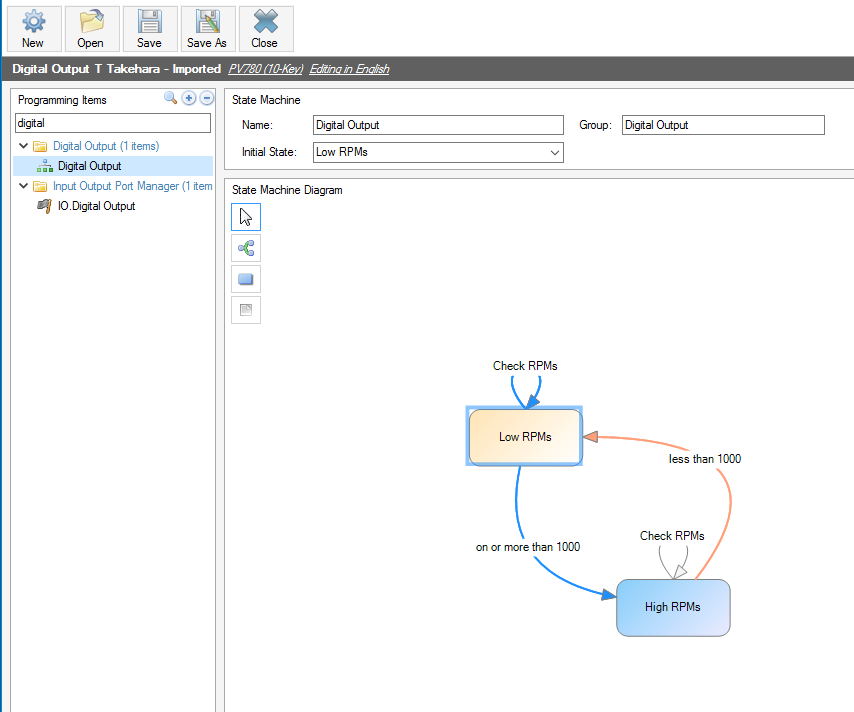
Task: Select the pointer tool in diagram toolbar
Action: point(246,217)
